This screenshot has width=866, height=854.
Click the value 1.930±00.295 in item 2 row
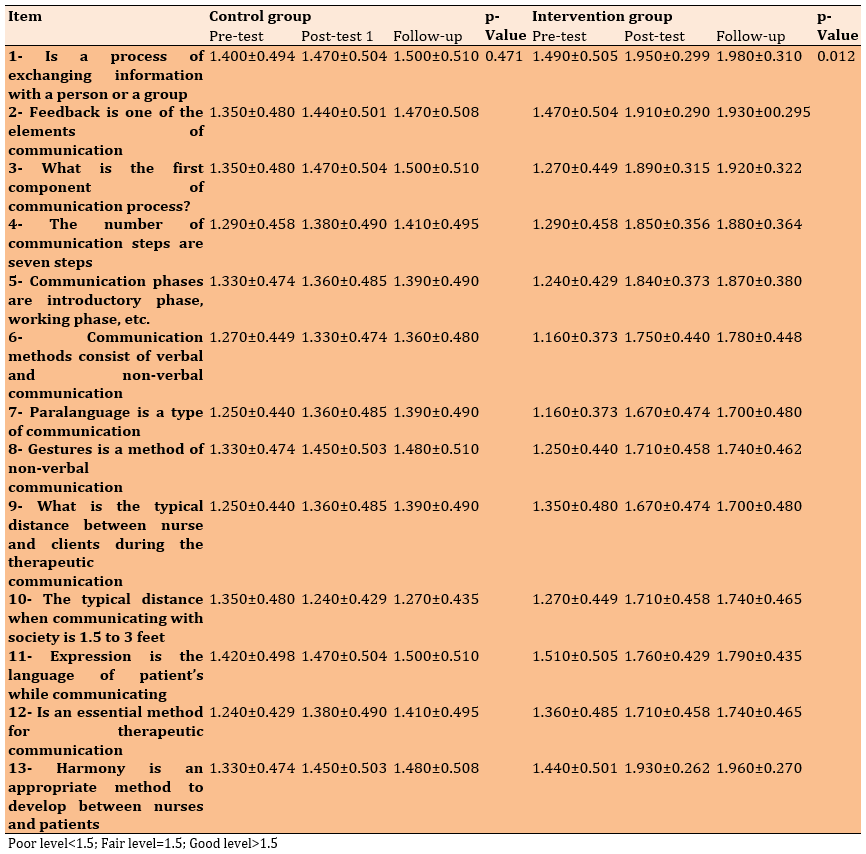pos(763,112)
